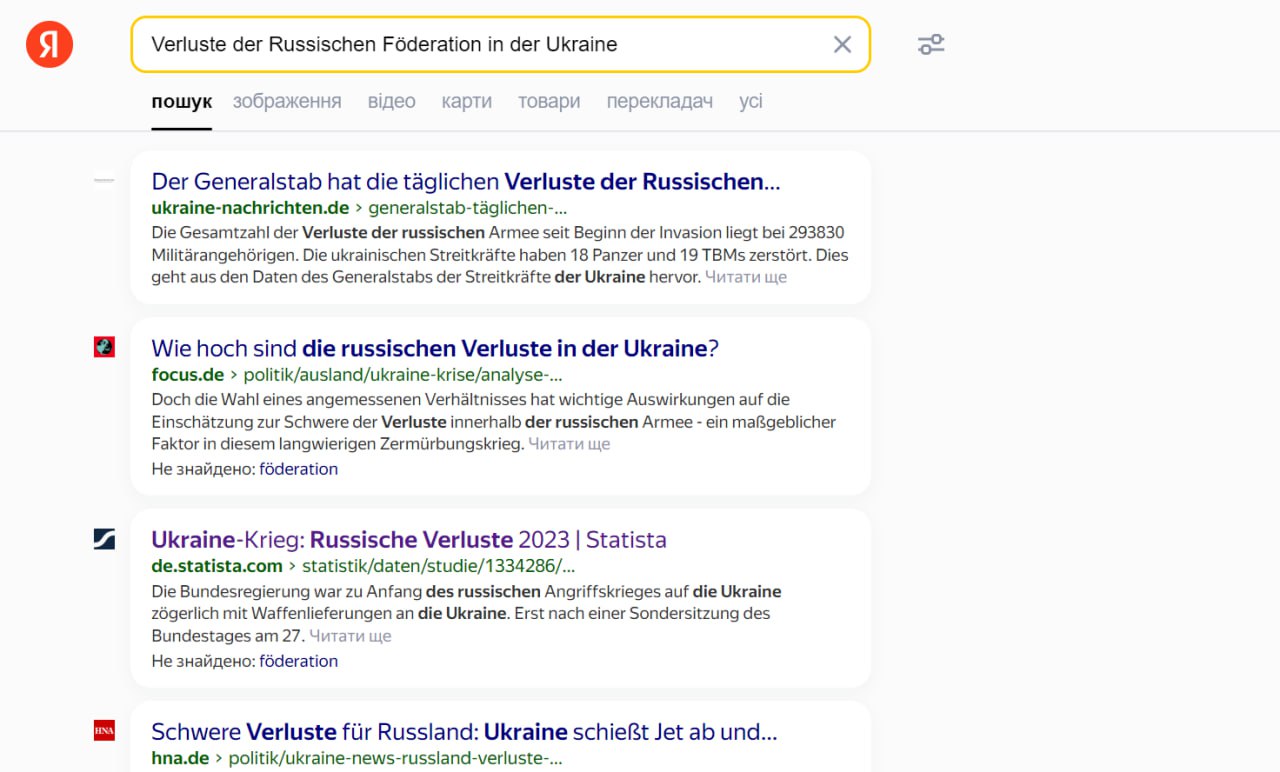Open 'Wie hoch sind die russischen Verluste' result
This screenshot has width=1280, height=772.
tap(435, 348)
